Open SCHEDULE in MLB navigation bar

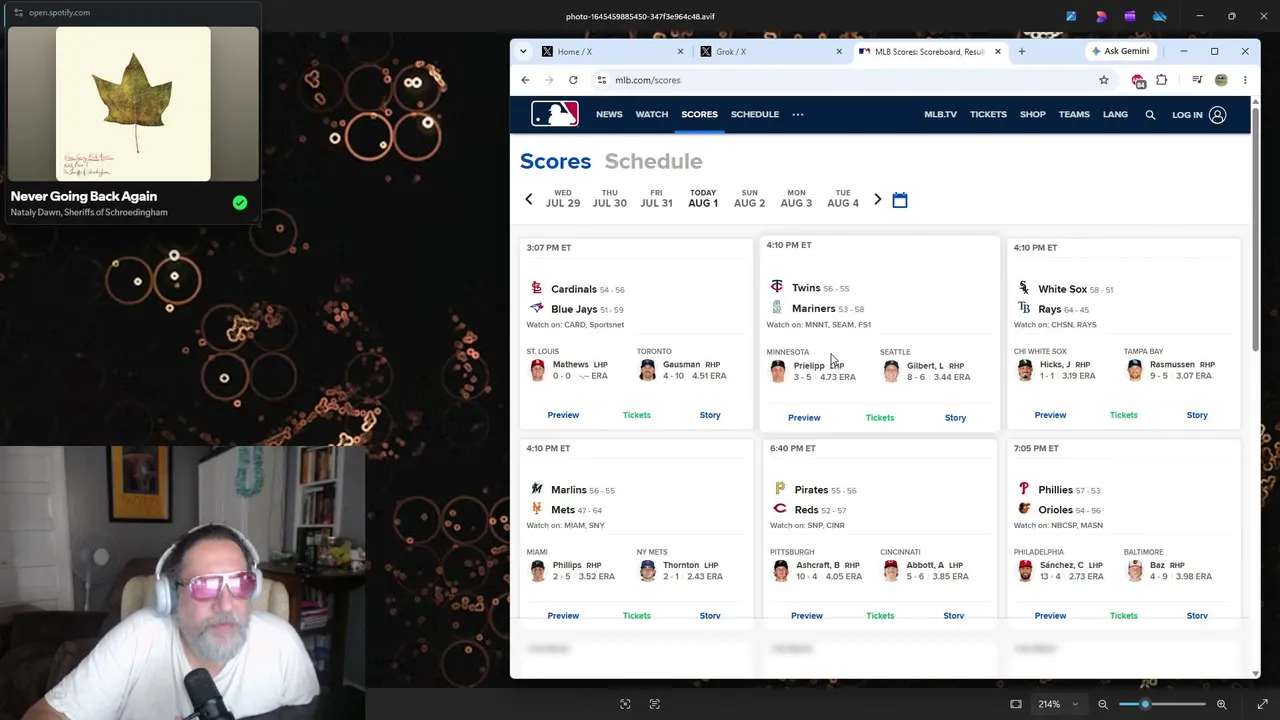tap(755, 115)
